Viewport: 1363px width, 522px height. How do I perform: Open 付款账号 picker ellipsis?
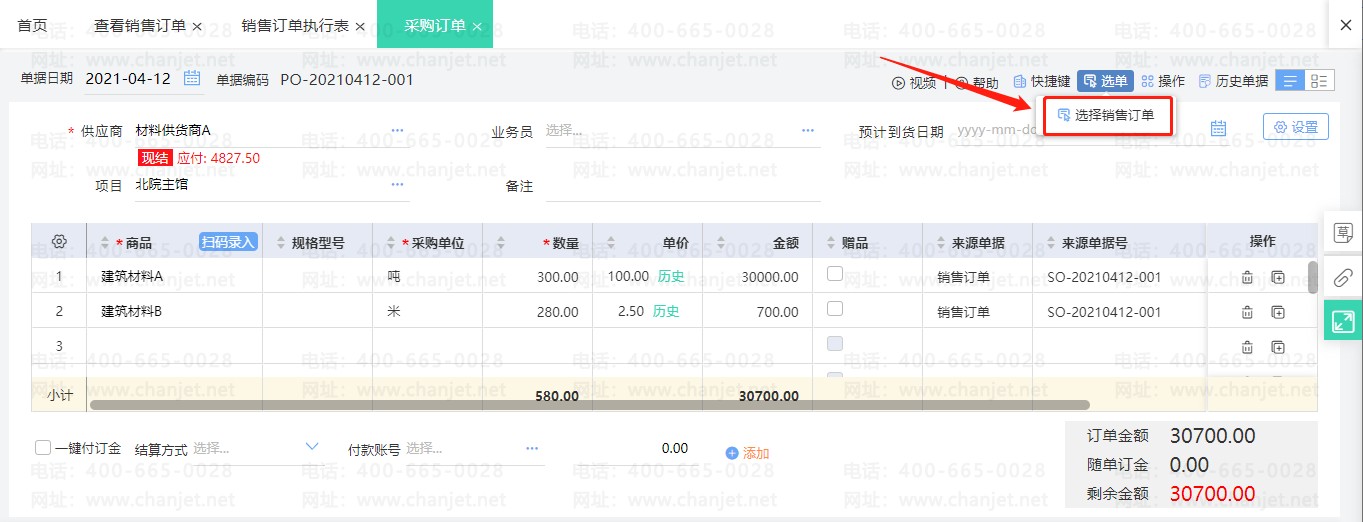[x=532, y=448]
